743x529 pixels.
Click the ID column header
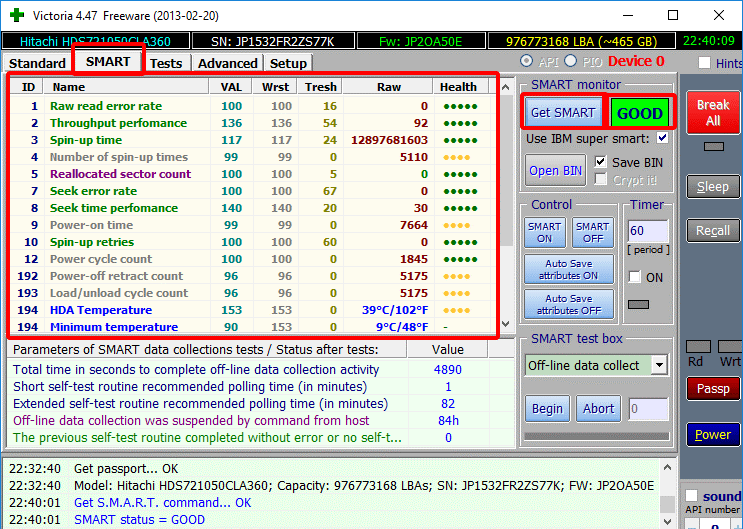[x=27, y=87]
